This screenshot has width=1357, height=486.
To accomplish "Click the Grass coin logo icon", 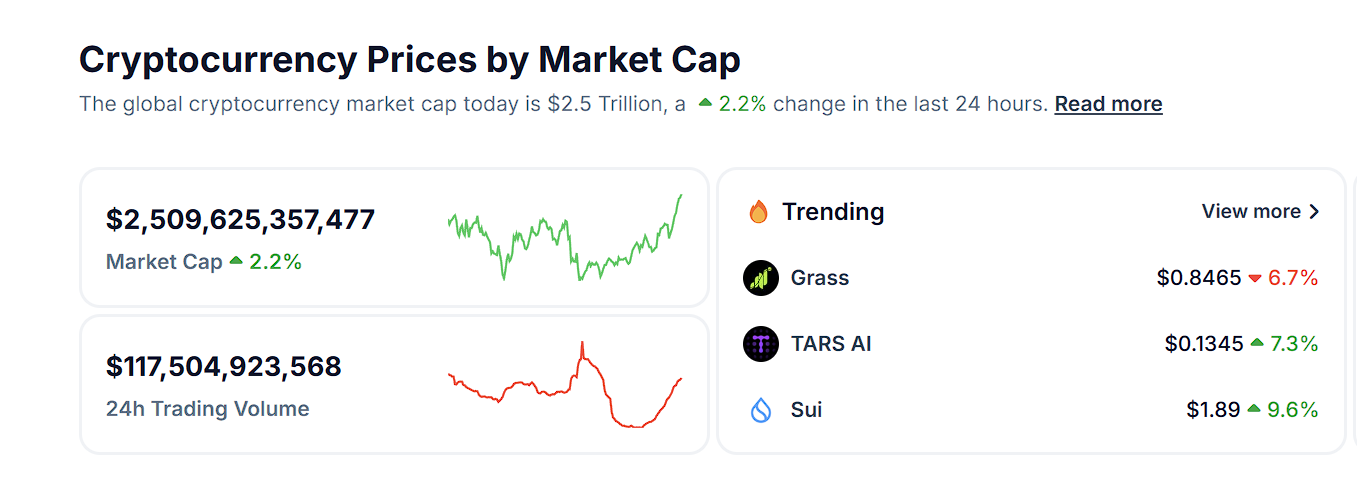I will 761,278.
